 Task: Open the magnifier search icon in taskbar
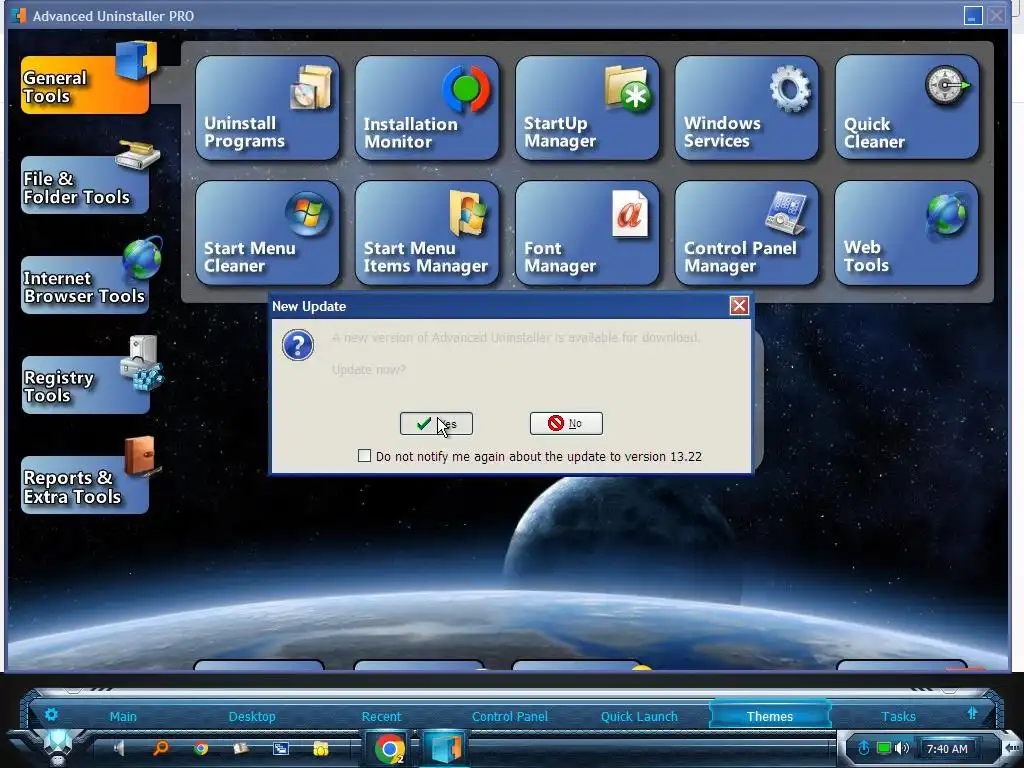click(160, 748)
